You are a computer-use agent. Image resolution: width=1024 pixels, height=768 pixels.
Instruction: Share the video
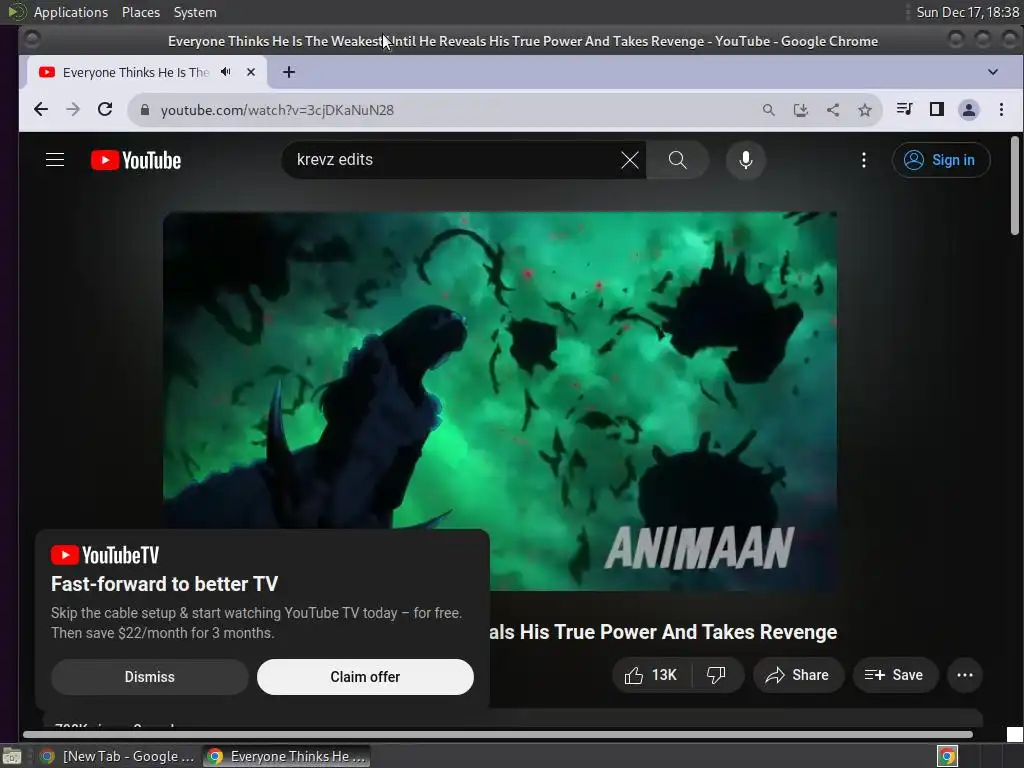click(798, 675)
